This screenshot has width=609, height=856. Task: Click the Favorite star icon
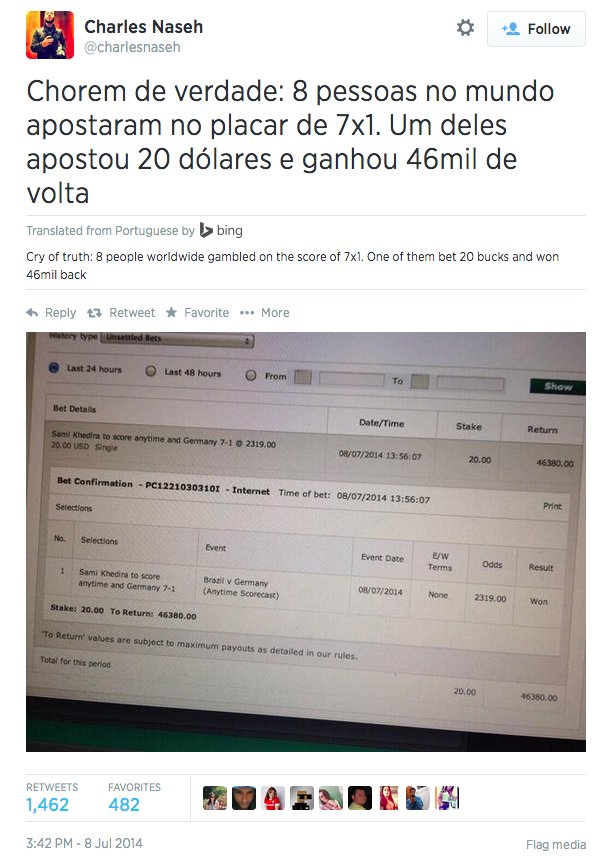coord(170,312)
